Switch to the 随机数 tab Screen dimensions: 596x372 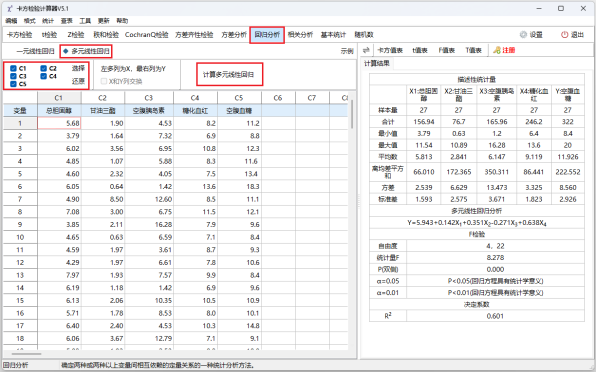pos(364,35)
